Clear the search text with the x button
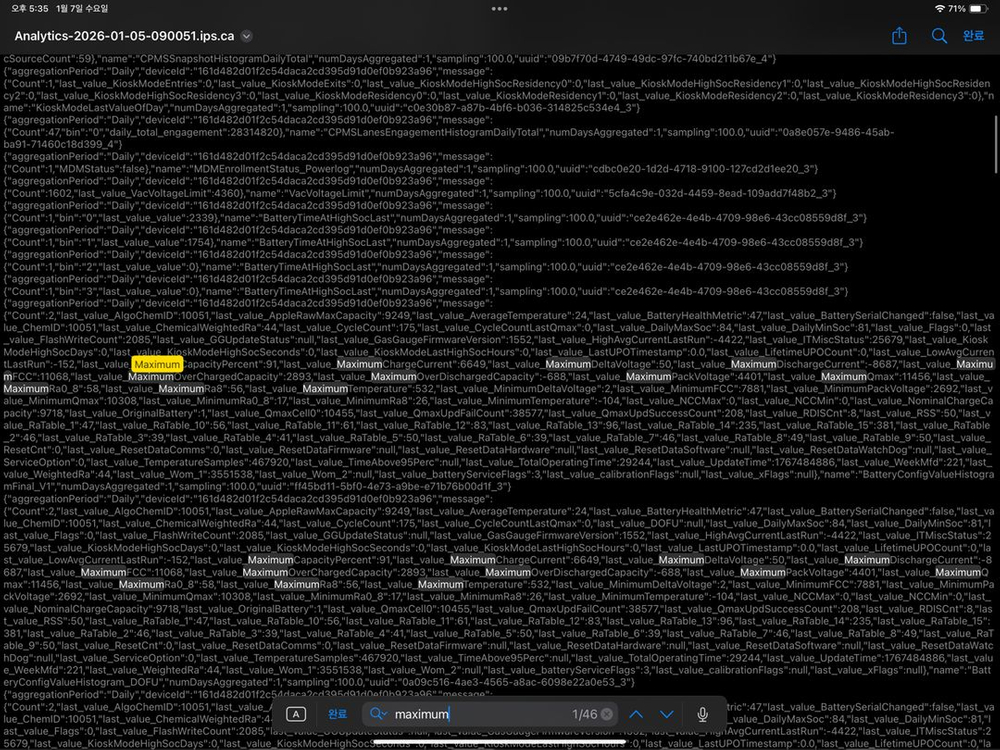The height and width of the screenshot is (750, 1000). tap(607, 714)
